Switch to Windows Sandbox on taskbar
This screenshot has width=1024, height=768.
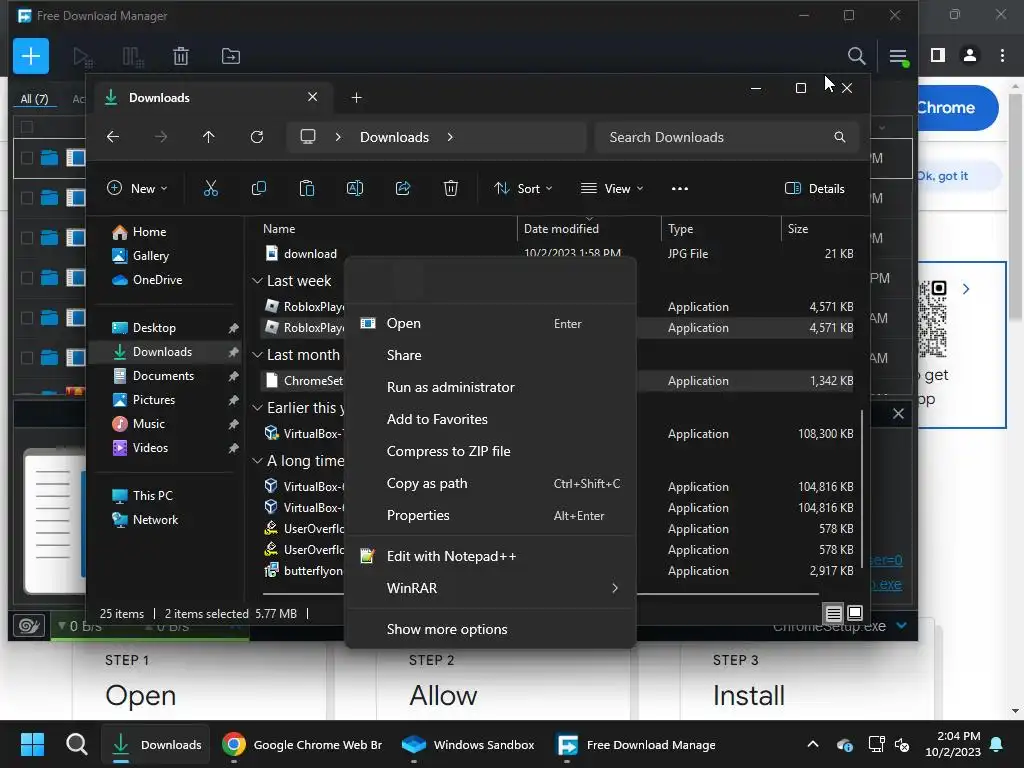tap(468, 744)
